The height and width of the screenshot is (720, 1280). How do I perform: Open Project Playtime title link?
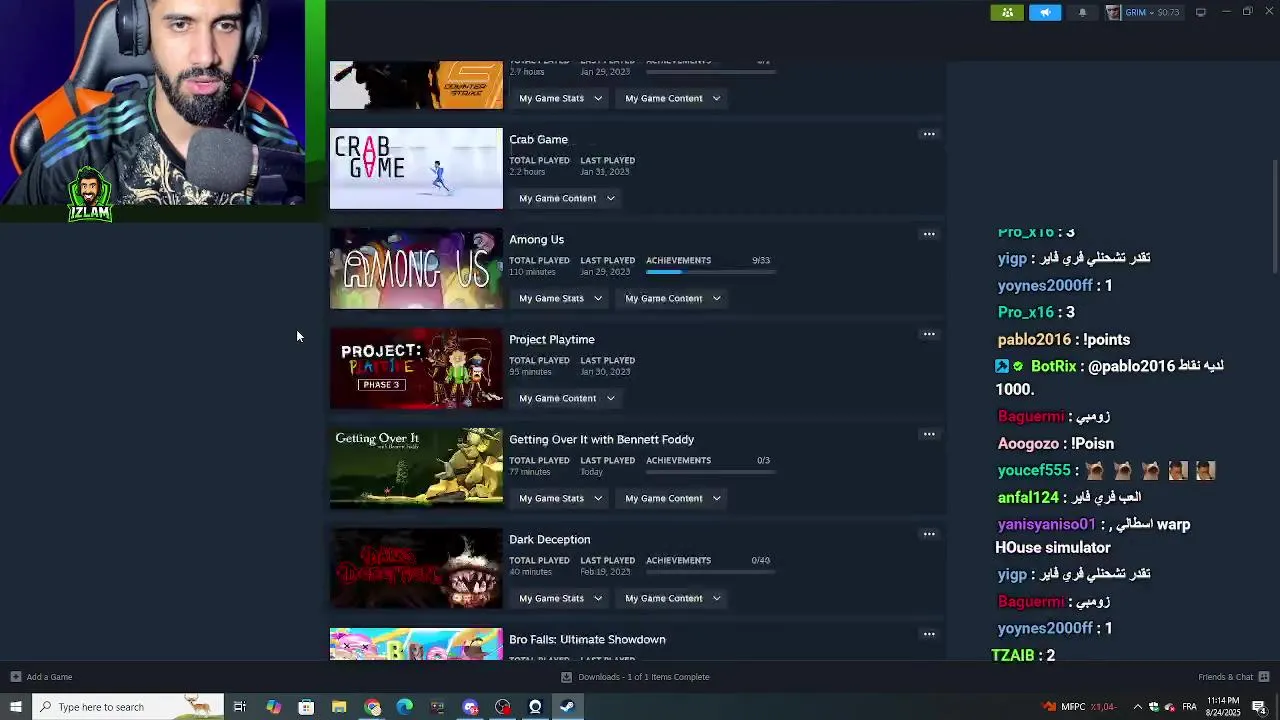tap(551, 339)
